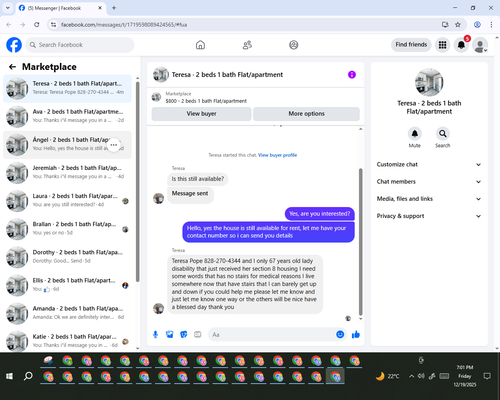Viewport: 500px width, 400px height.
Task: Open the profile circle icon in top navigation
Action: coord(294,45)
